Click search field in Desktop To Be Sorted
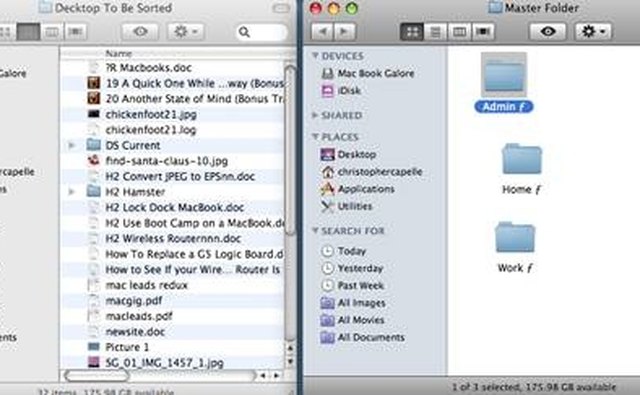 (x=261, y=32)
